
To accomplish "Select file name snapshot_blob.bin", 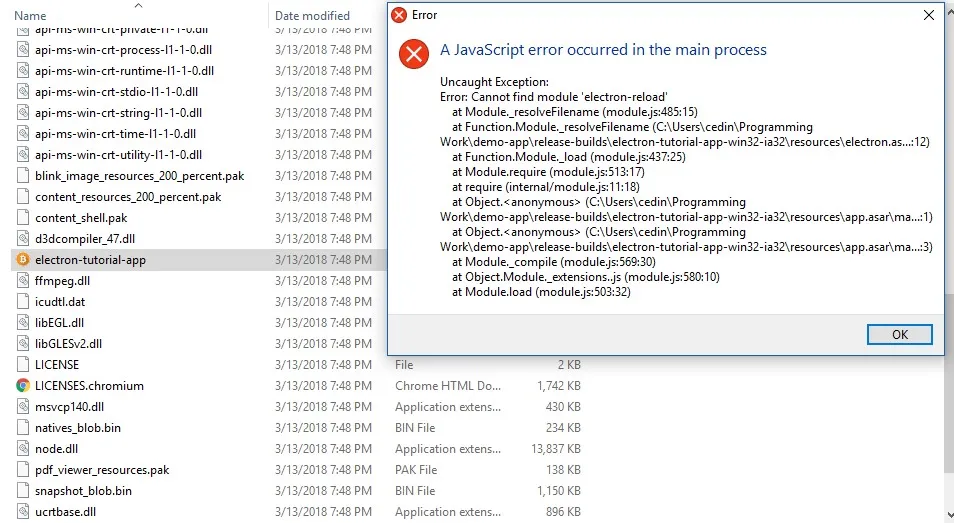I will (x=83, y=491).
